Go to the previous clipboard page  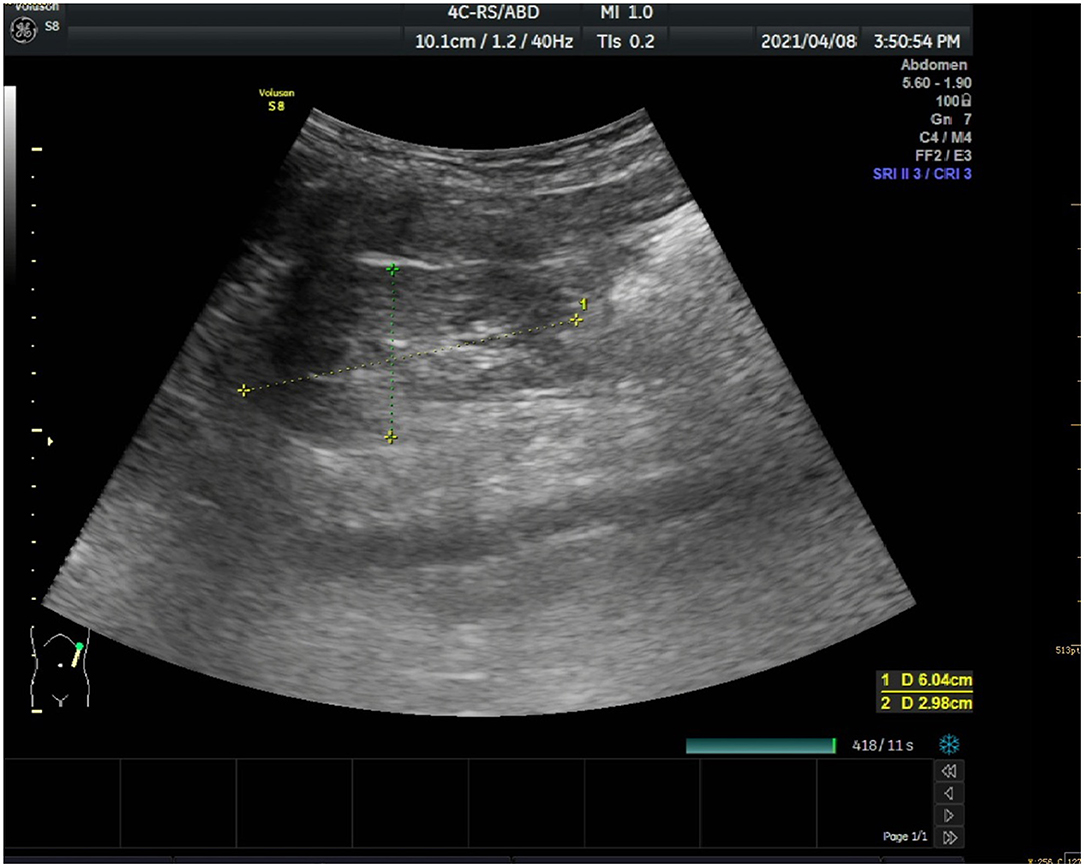(949, 792)
